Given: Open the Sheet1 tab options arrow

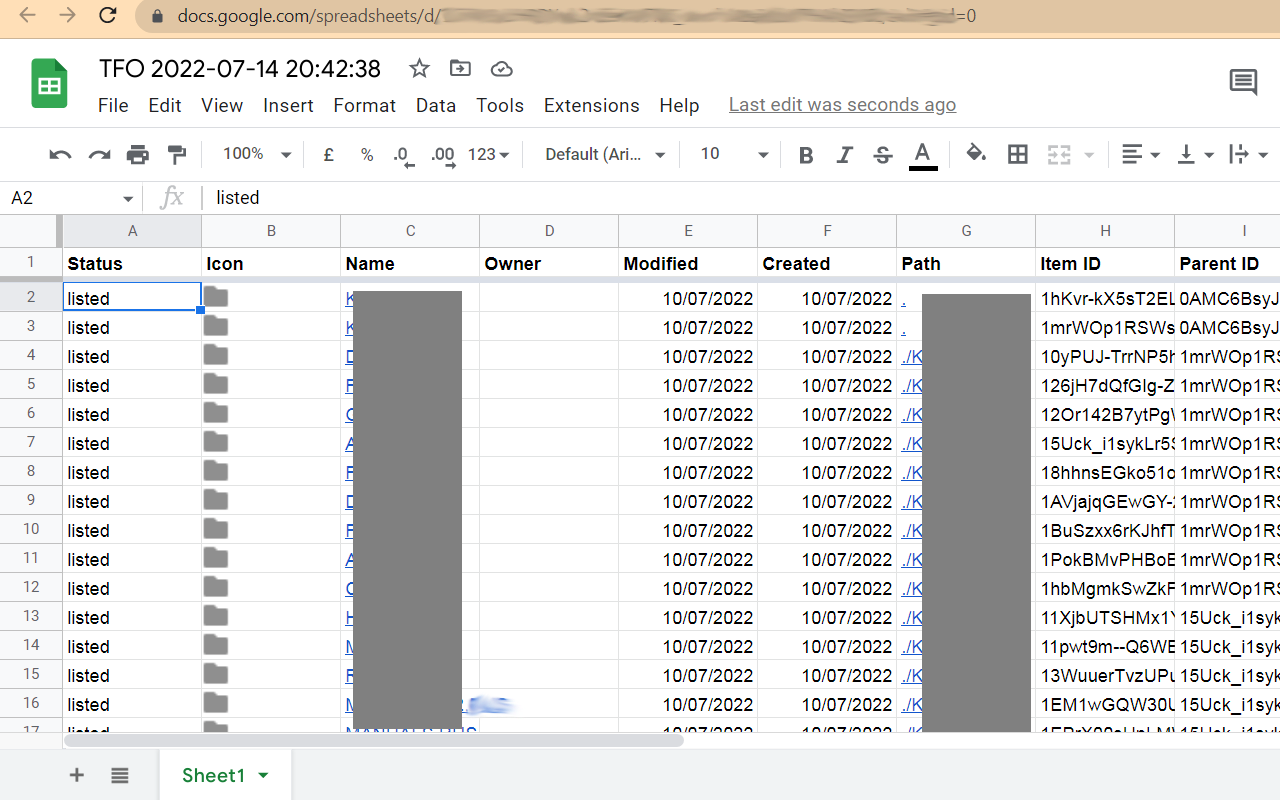Looking at the screenshot, I should [x=264, y=775].
